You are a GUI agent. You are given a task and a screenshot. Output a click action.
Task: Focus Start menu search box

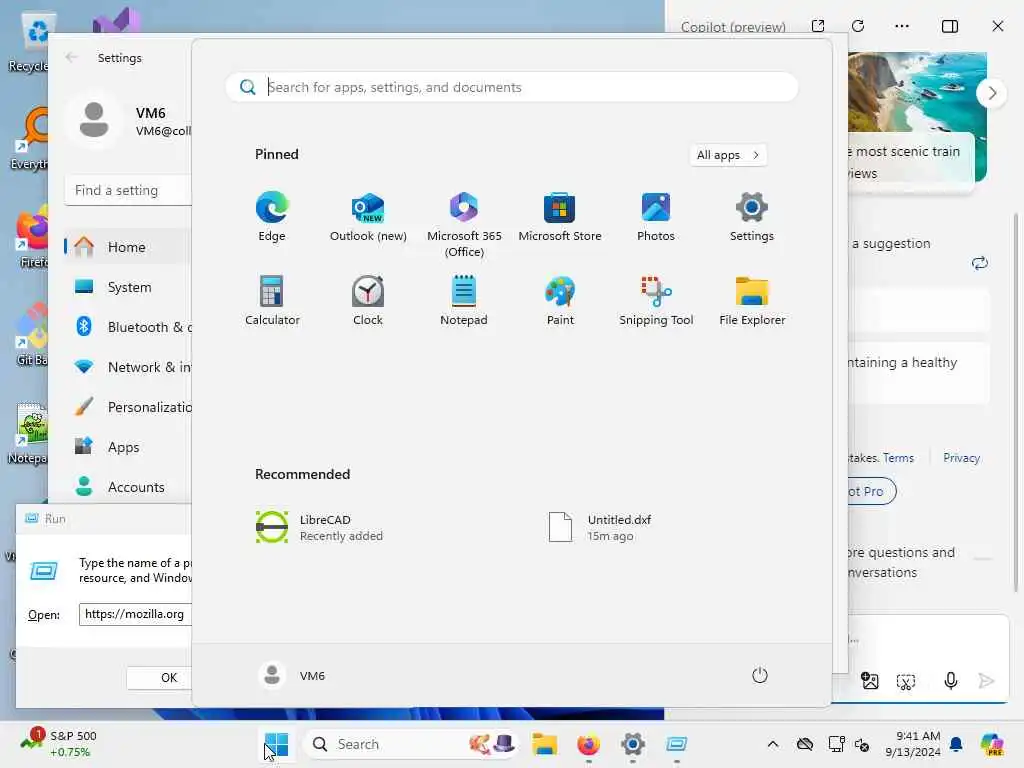(x=512, y=87)
